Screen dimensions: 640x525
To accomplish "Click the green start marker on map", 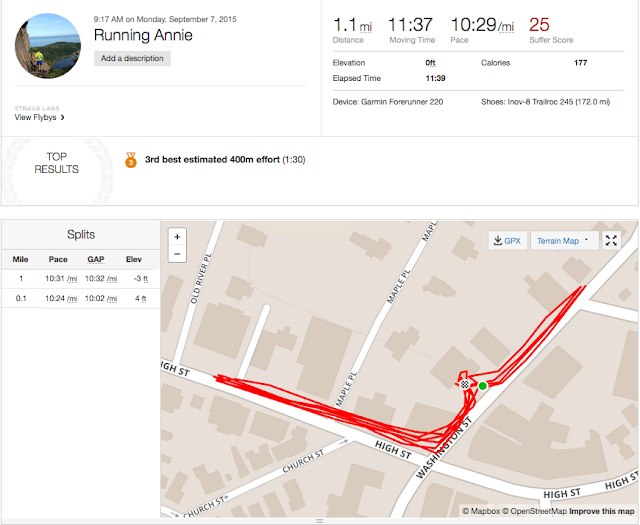I will 482,385.
